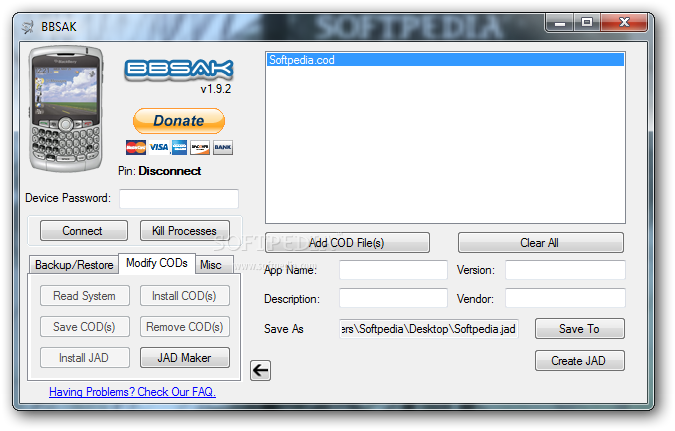Viewport: 675px width, 431px height.
Task: Click the back arrow icon button
Action: [x=260, y=370]
